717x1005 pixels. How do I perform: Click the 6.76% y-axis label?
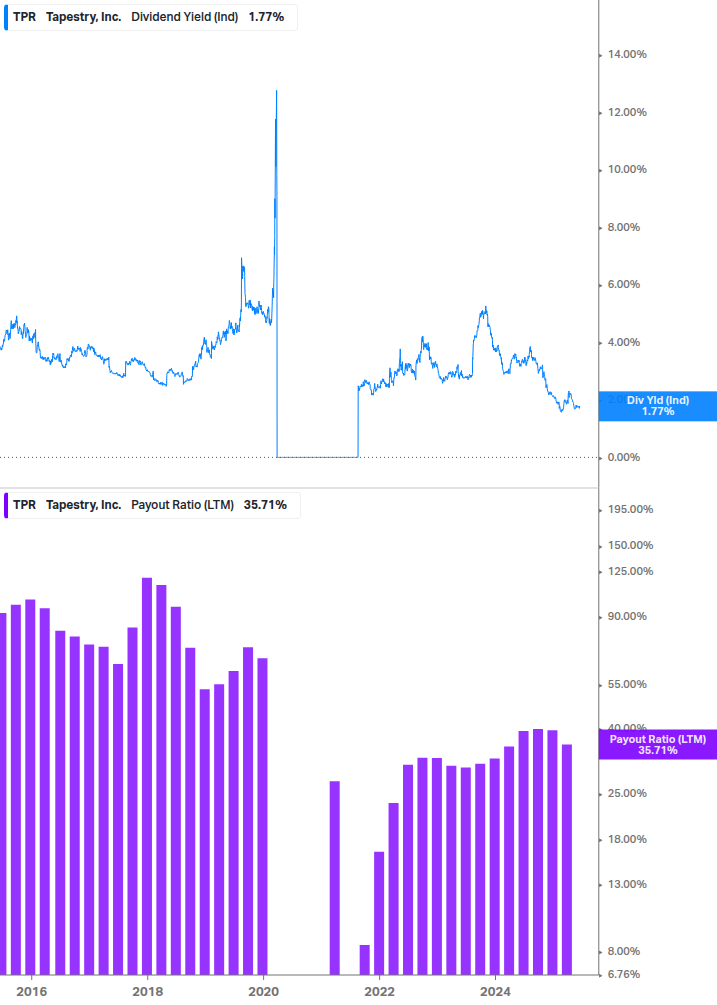[624, 974]
